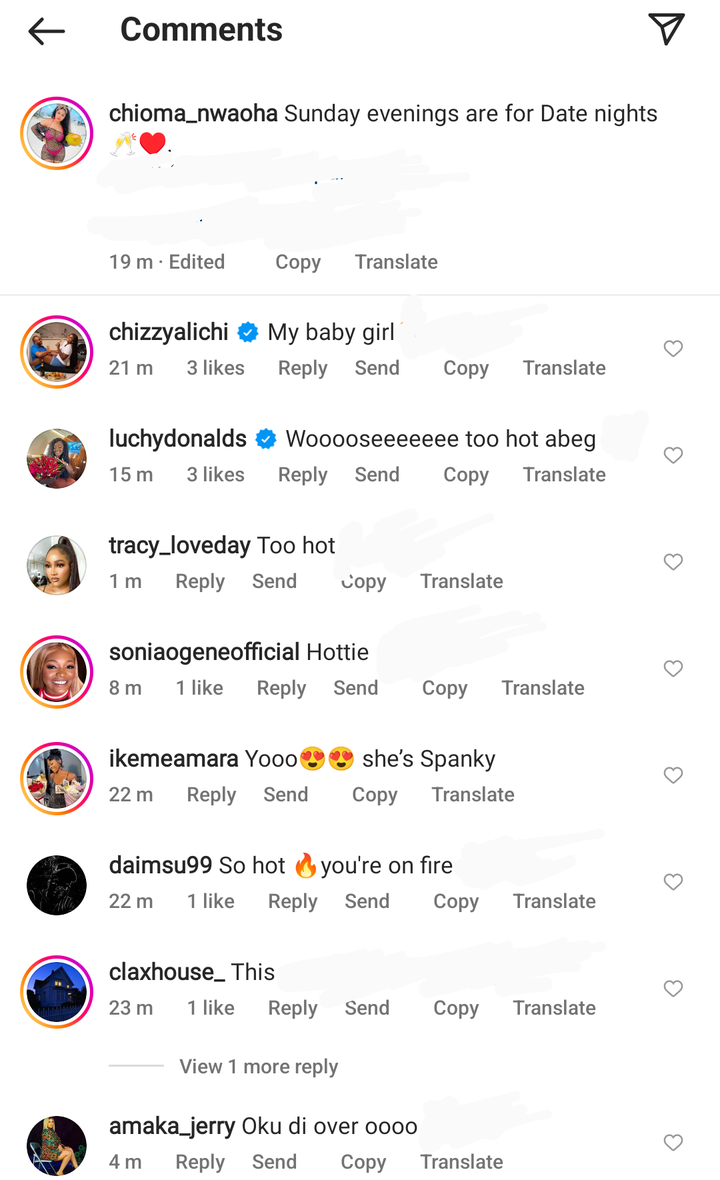Open chioma_nwaoha's profile picture
This screenshot has height=1180, width=720.
(56, 133)
